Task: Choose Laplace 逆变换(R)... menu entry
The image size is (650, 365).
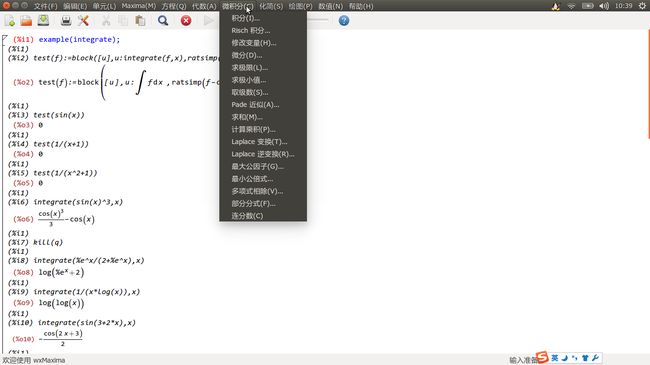Action: coord(263,154)
